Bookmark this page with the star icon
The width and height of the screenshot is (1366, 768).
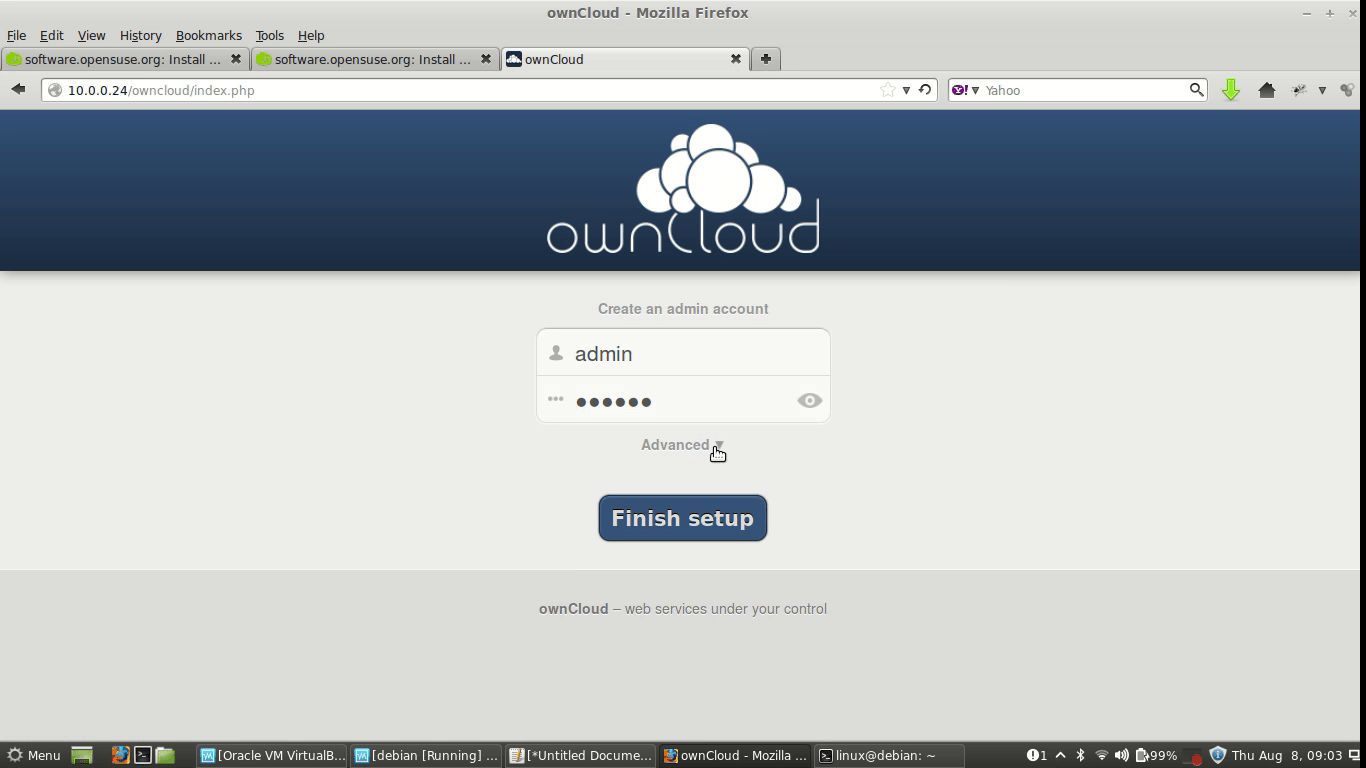click(887, 90)
